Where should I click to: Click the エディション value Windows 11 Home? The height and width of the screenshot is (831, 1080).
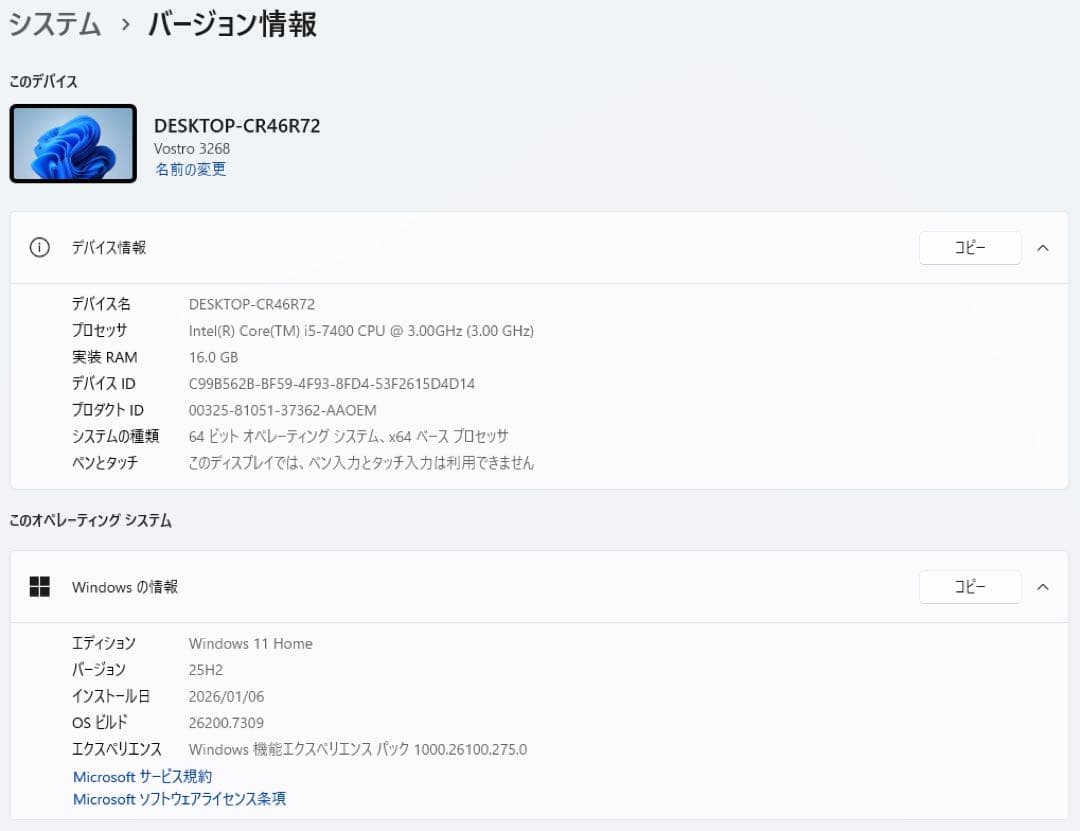point(250,643)
